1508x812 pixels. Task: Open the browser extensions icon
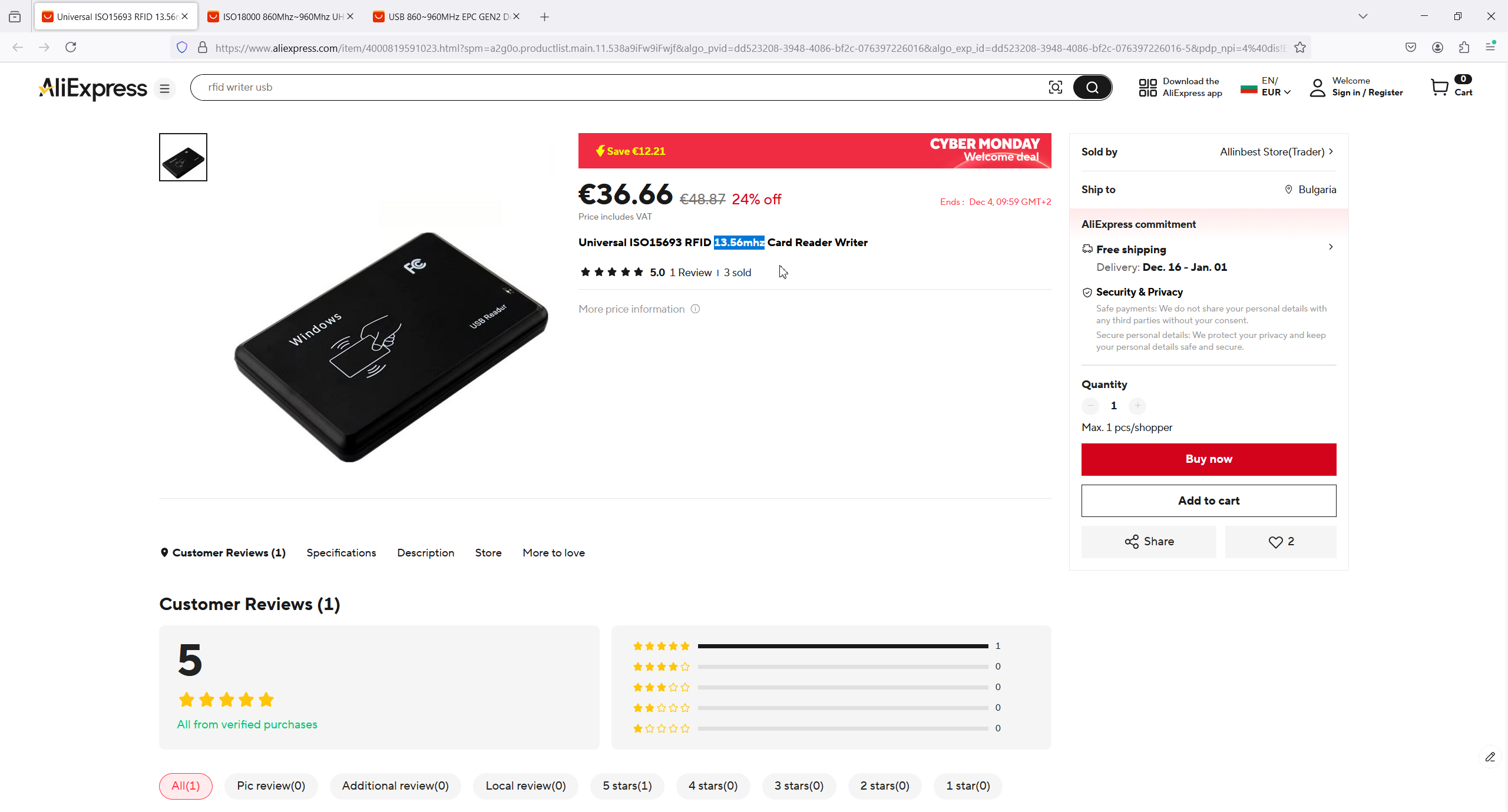1464,48
